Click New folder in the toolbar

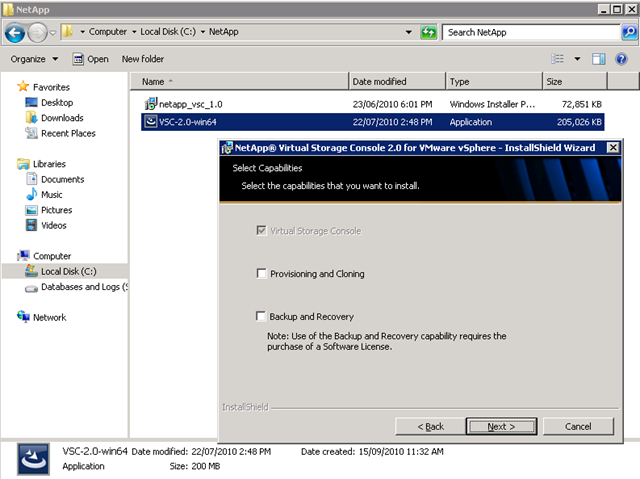pyautogui.click(x=143, y=59)
